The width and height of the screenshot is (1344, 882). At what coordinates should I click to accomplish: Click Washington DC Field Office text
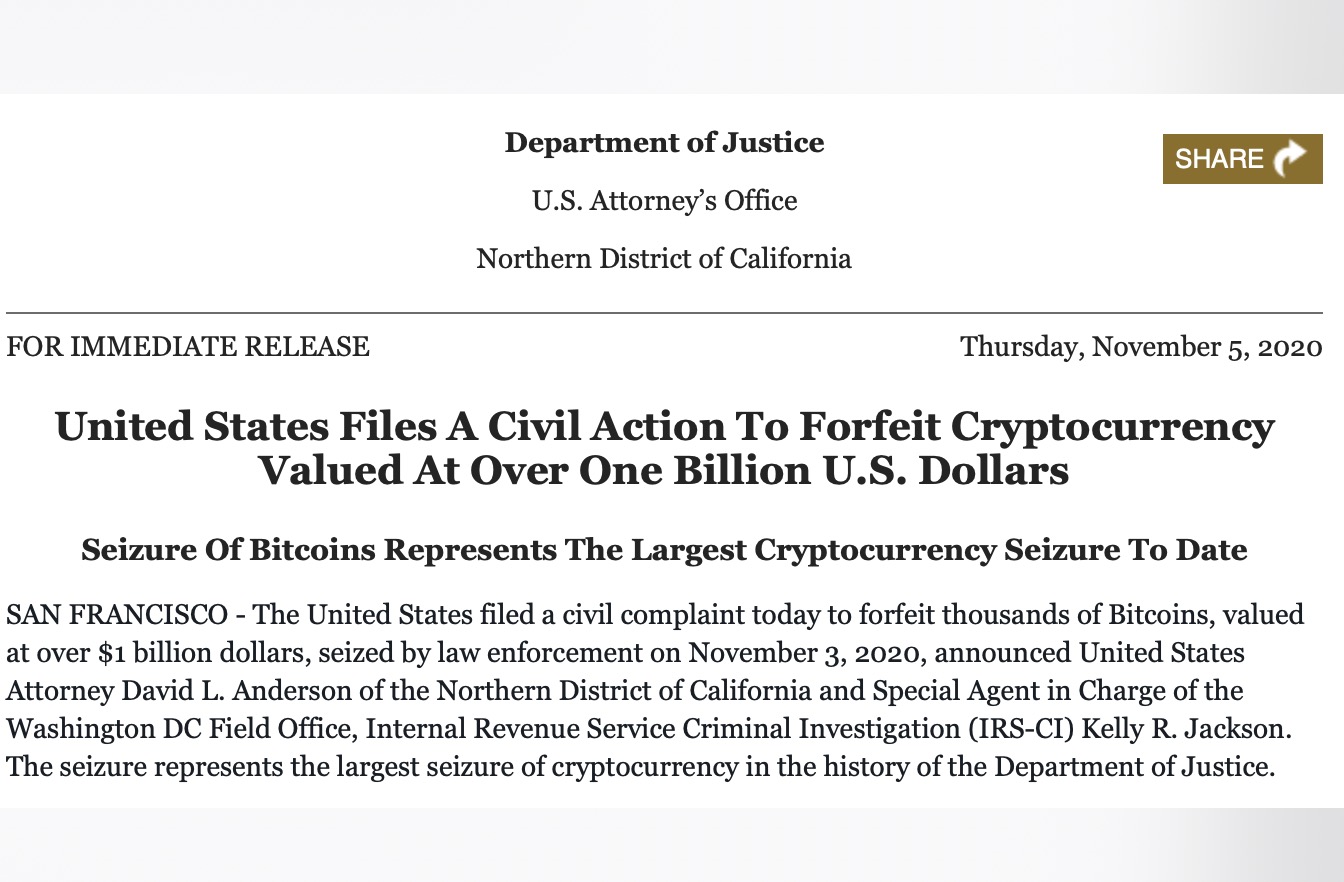[x=181, y=730]
